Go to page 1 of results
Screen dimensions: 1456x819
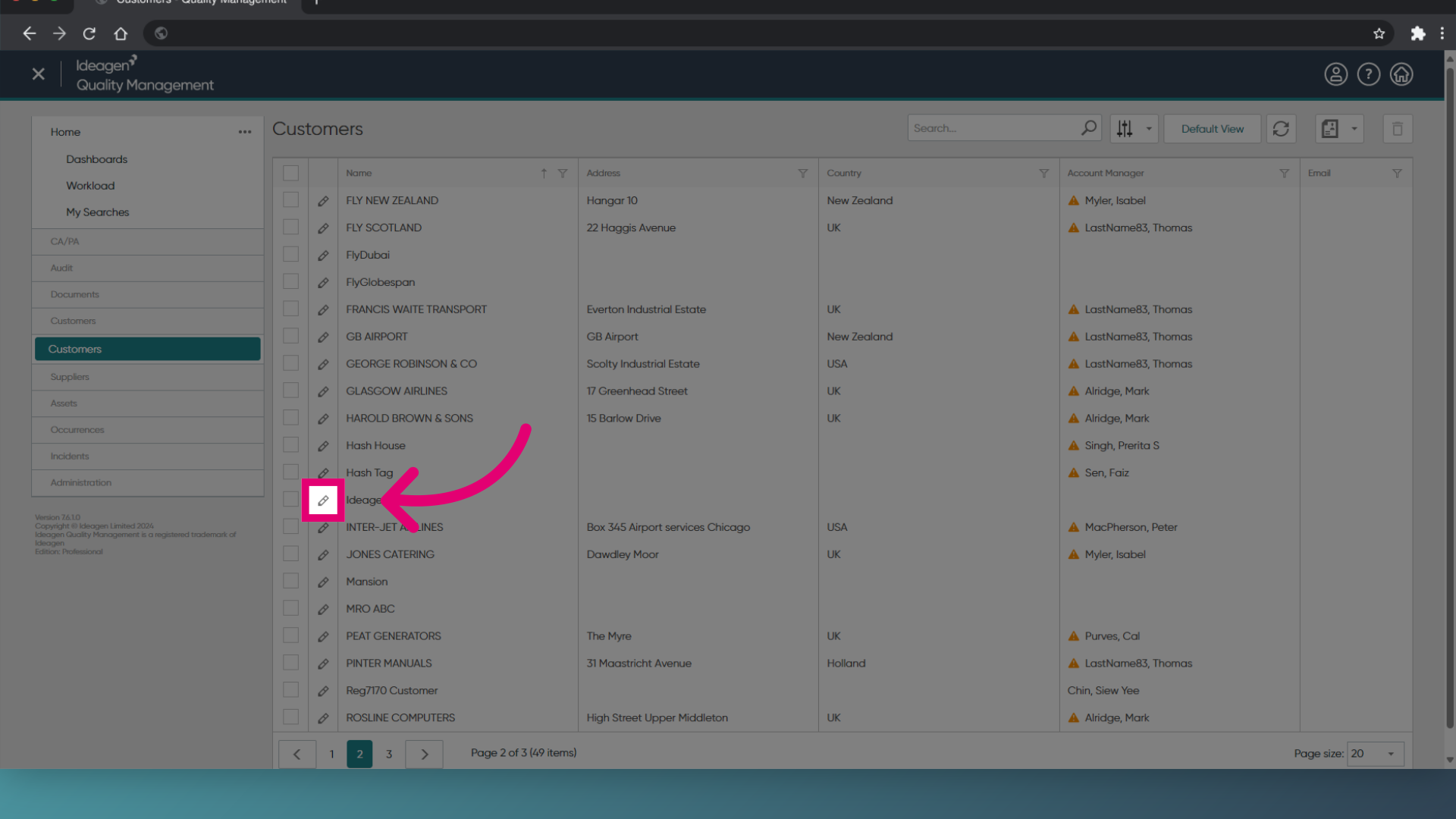(x=331, y=755)
